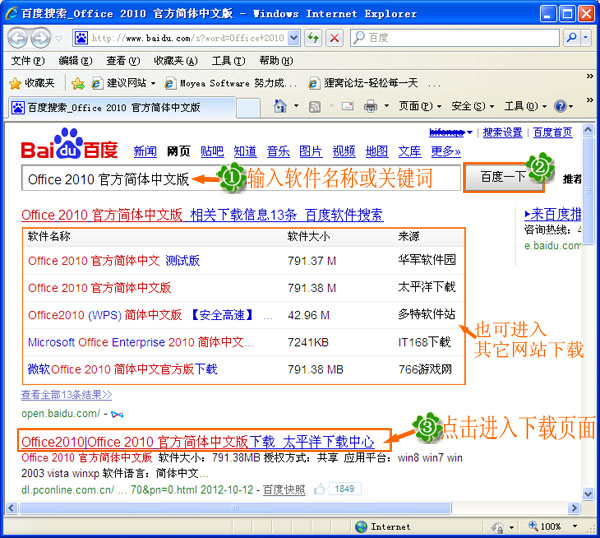Click the blue Help question mark icon
The image size is (600, 538).
560,106
